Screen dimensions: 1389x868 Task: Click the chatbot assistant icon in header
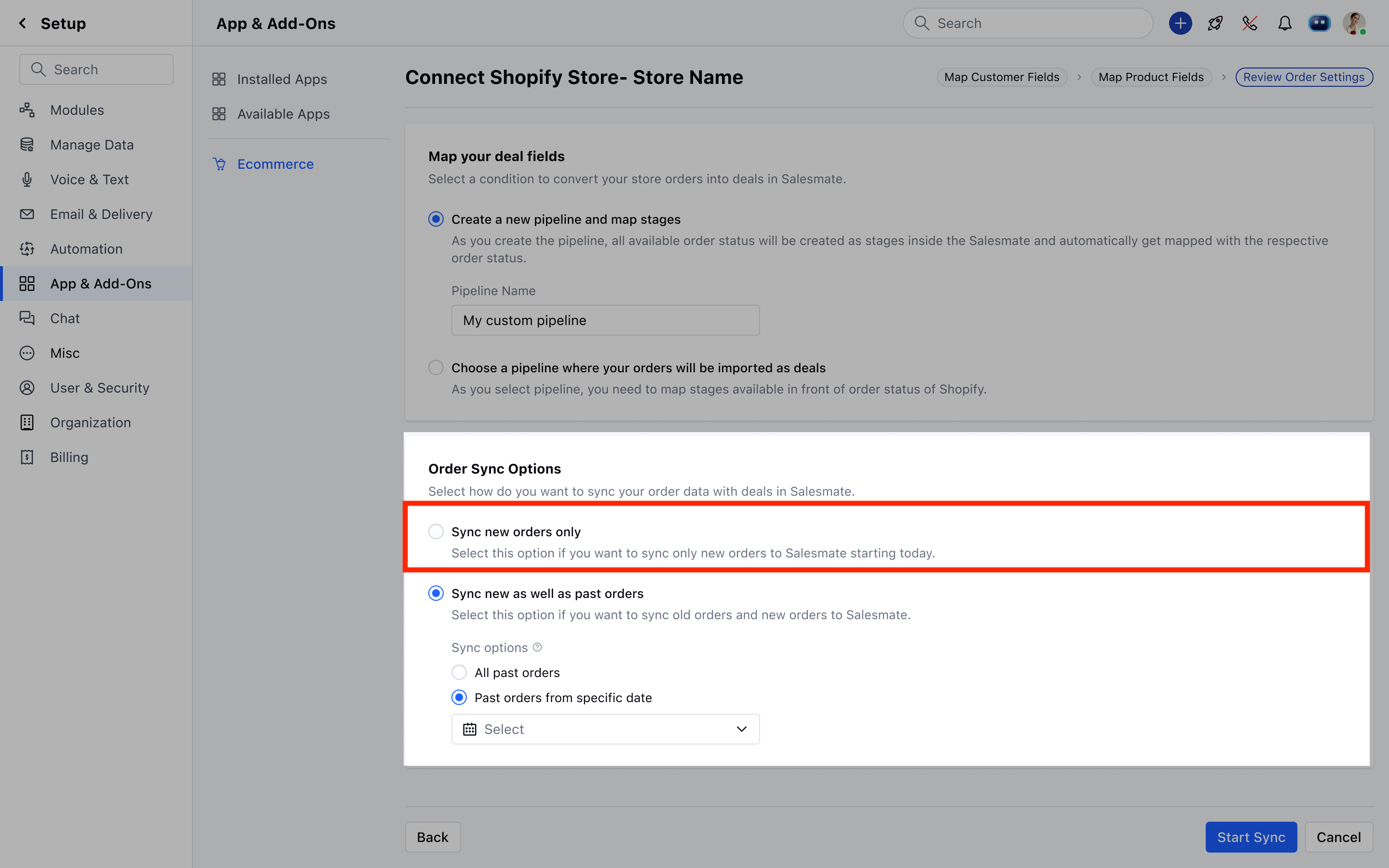click(1319, 23)
